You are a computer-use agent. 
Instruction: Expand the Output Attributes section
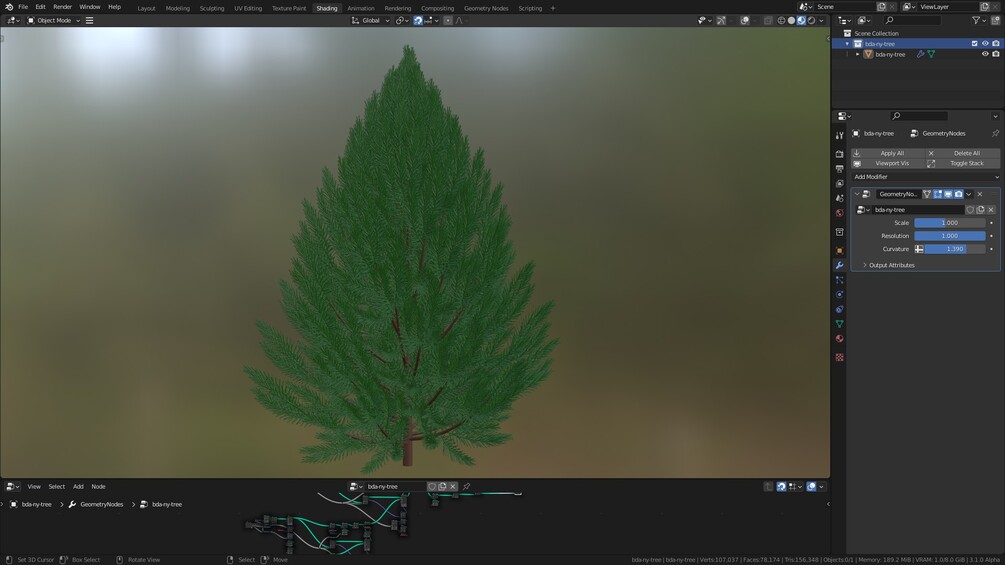(891, 265)
